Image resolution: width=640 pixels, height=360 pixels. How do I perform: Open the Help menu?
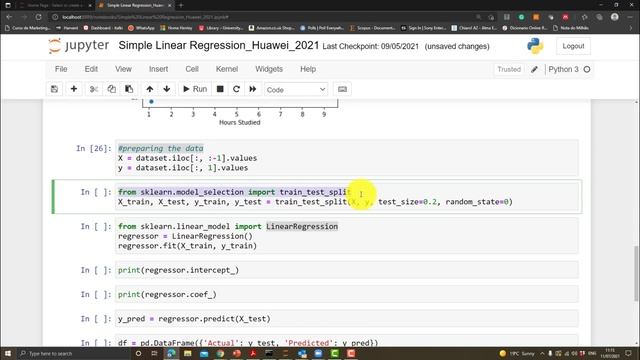[308, 69]
